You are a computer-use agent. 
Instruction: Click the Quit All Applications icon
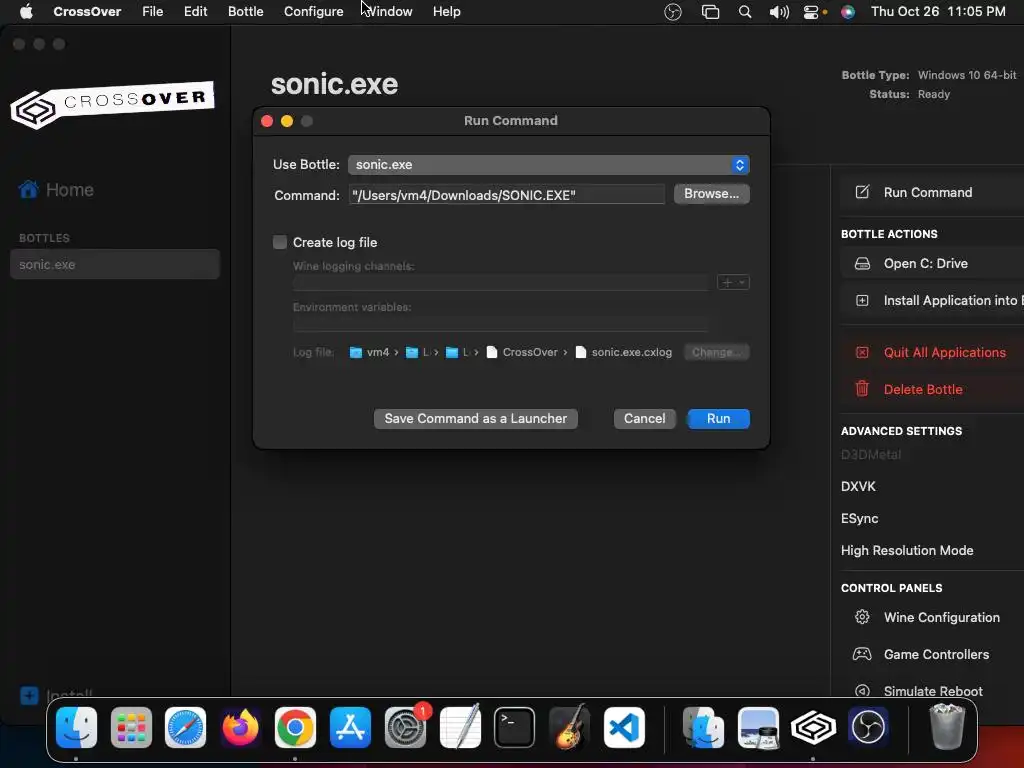862,352
